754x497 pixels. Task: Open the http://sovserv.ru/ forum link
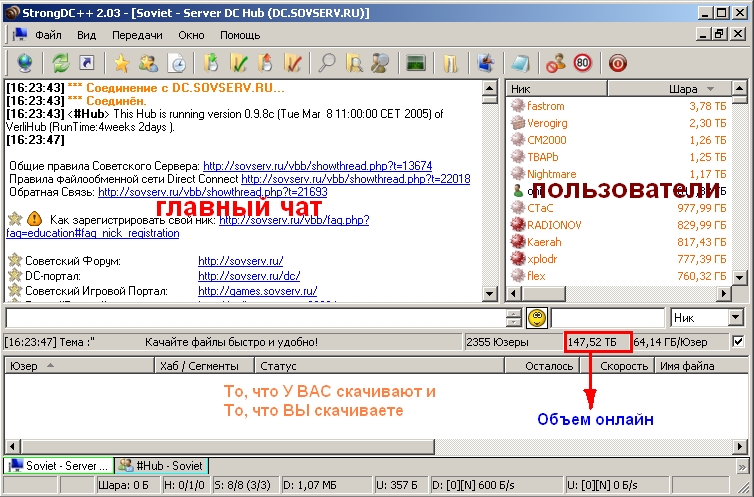click(x=240, y=261)
